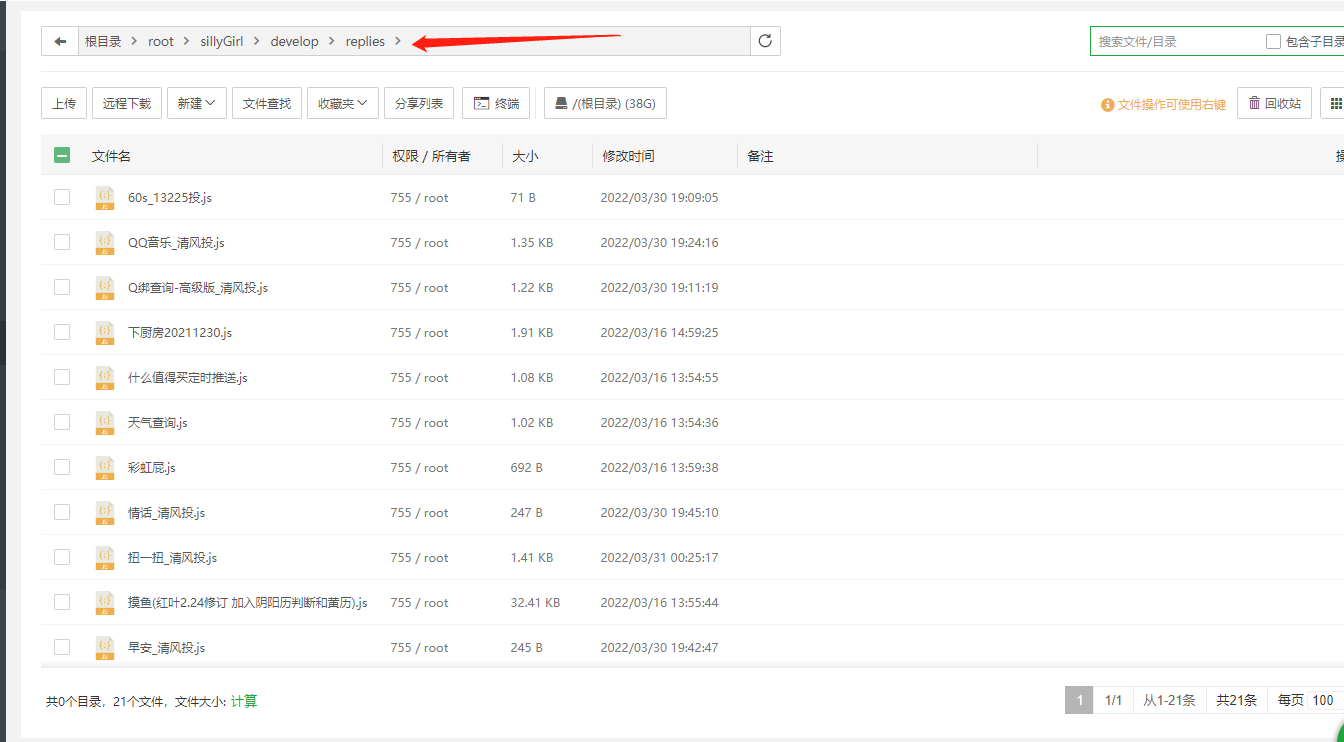1344x742 pixels.
Task: Open the file 60s_13225投.js
Action: point(170,198)
